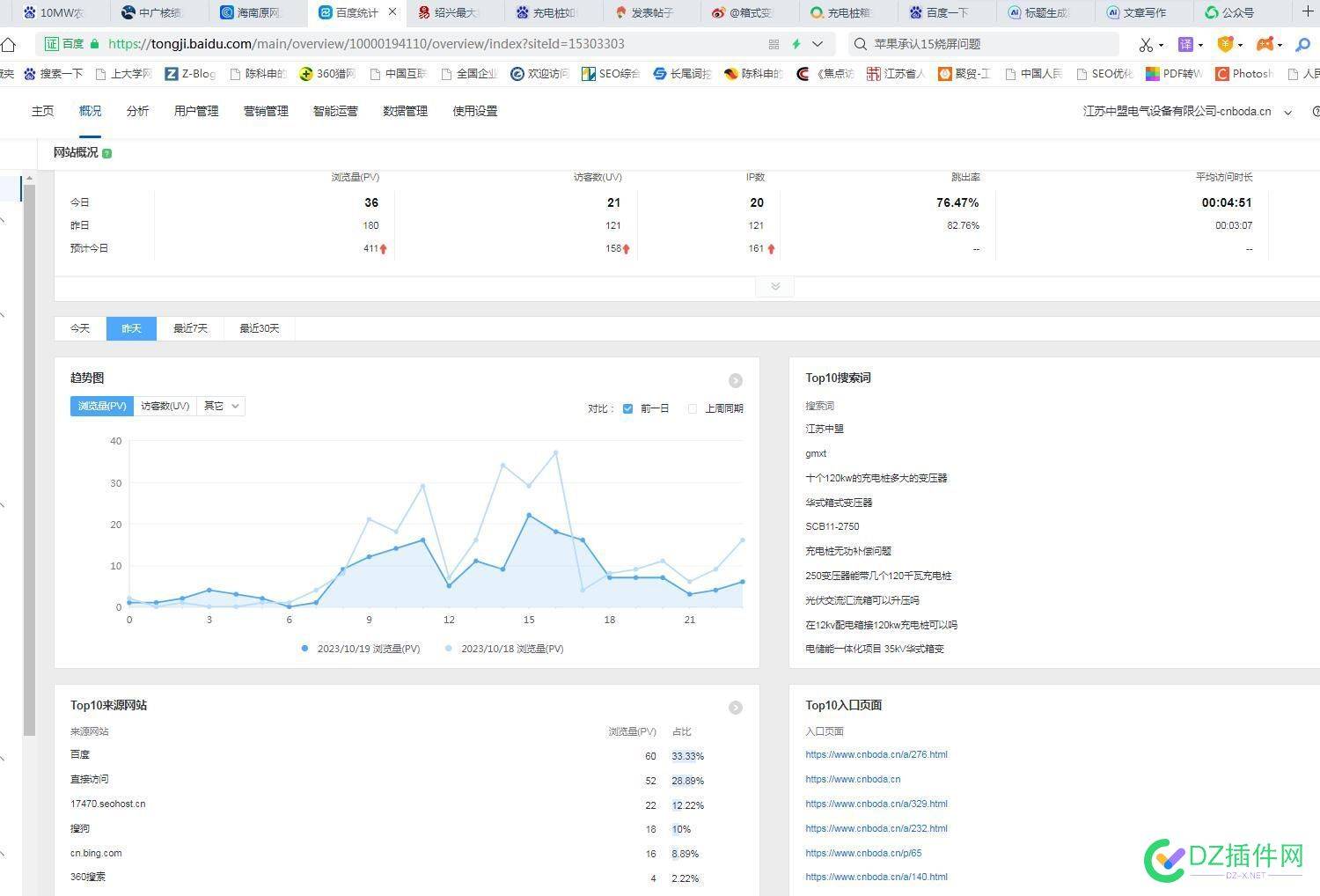This screenshot has width=1320, height=896.
Task: Open entry page link a/232.html
Action: (x=876, y=828)
